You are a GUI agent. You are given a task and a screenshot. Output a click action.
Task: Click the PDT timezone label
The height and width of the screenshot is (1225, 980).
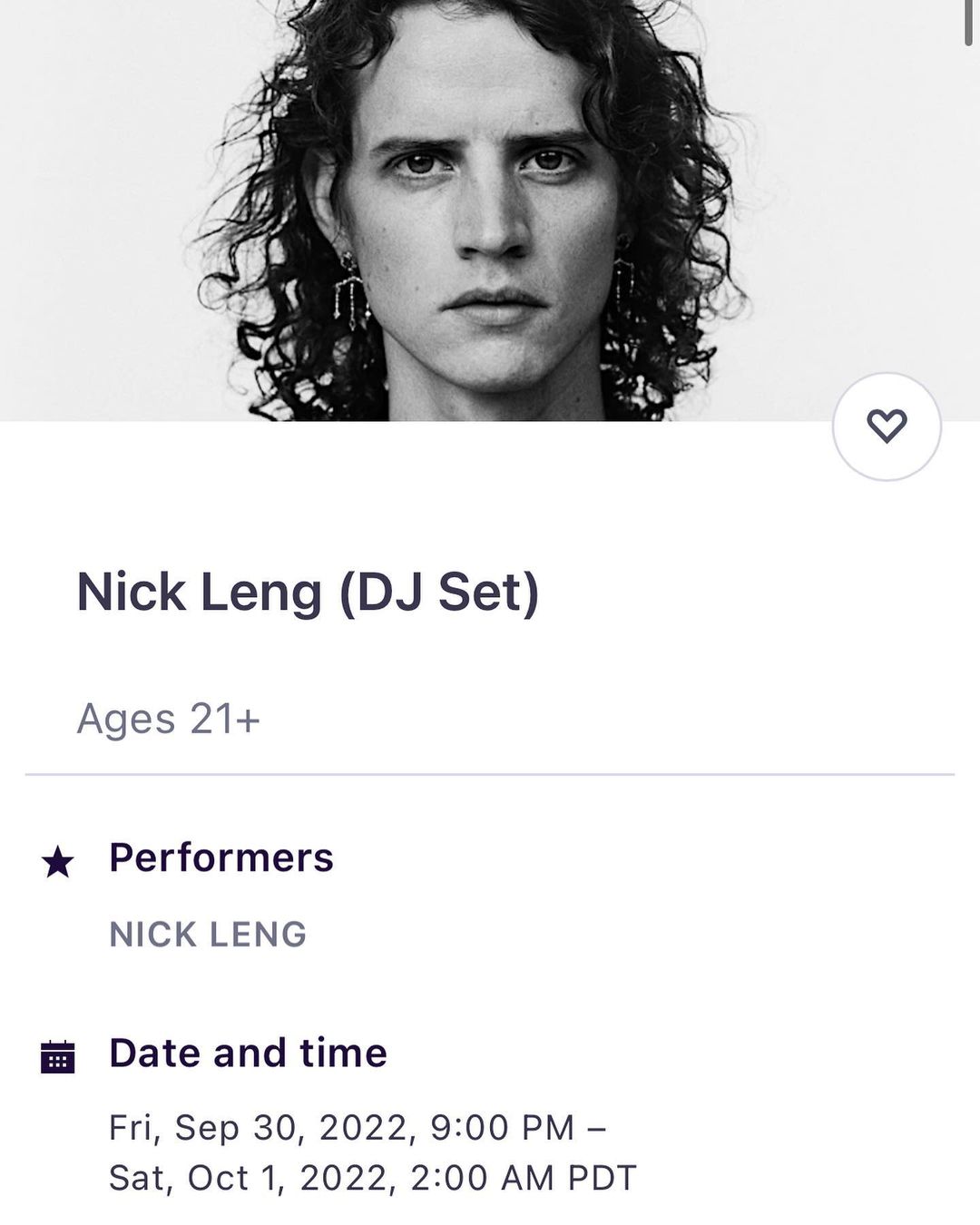[603, 1178]
